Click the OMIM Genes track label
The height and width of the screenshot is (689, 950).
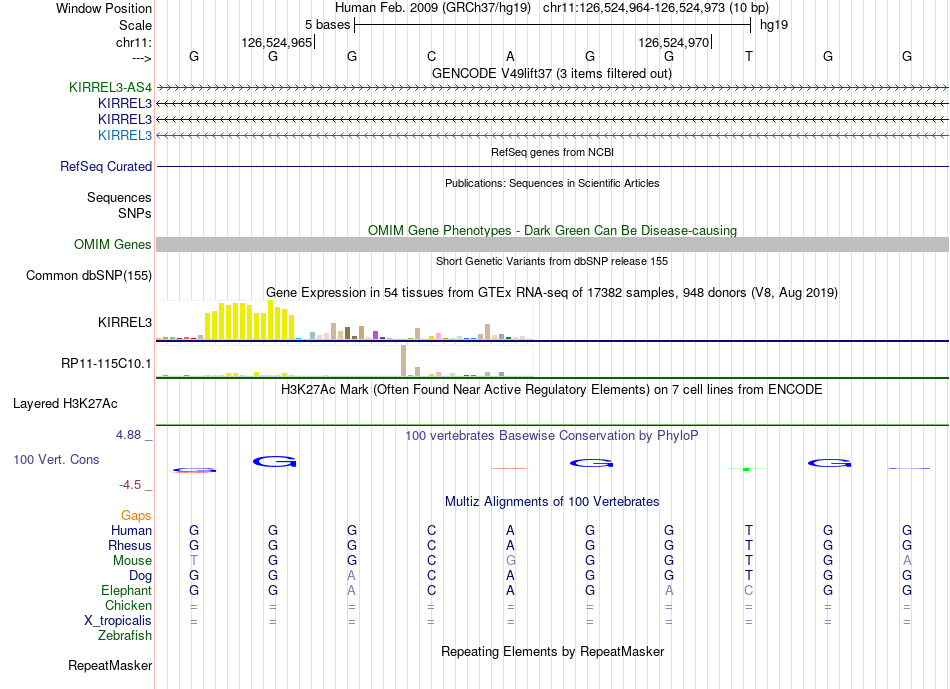113,245
